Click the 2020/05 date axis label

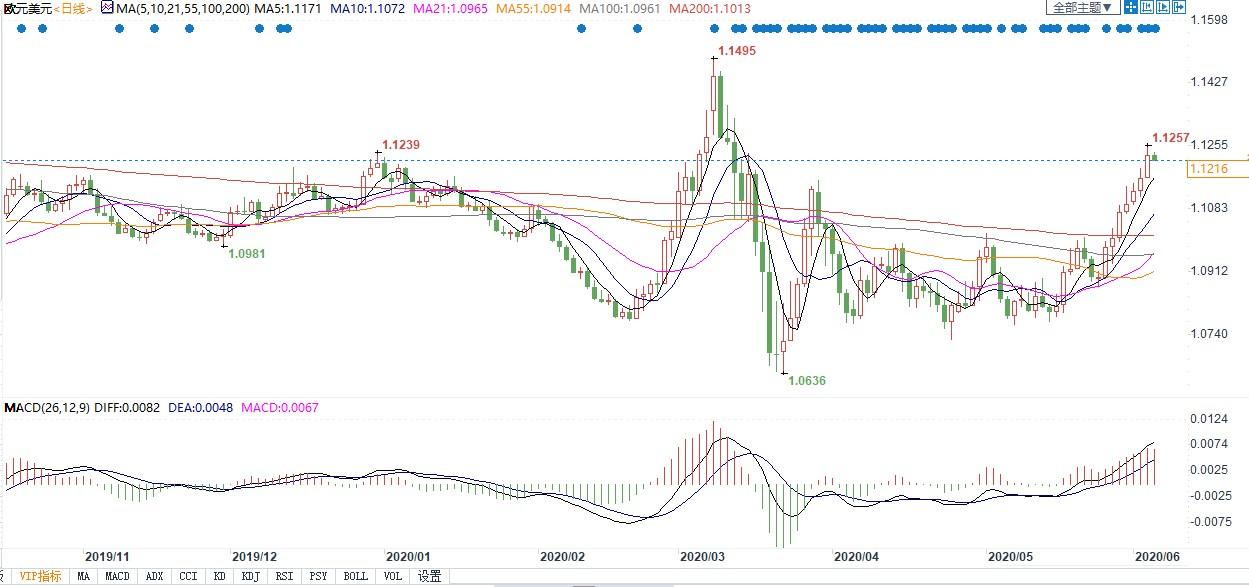click(x=1009, y=555)
